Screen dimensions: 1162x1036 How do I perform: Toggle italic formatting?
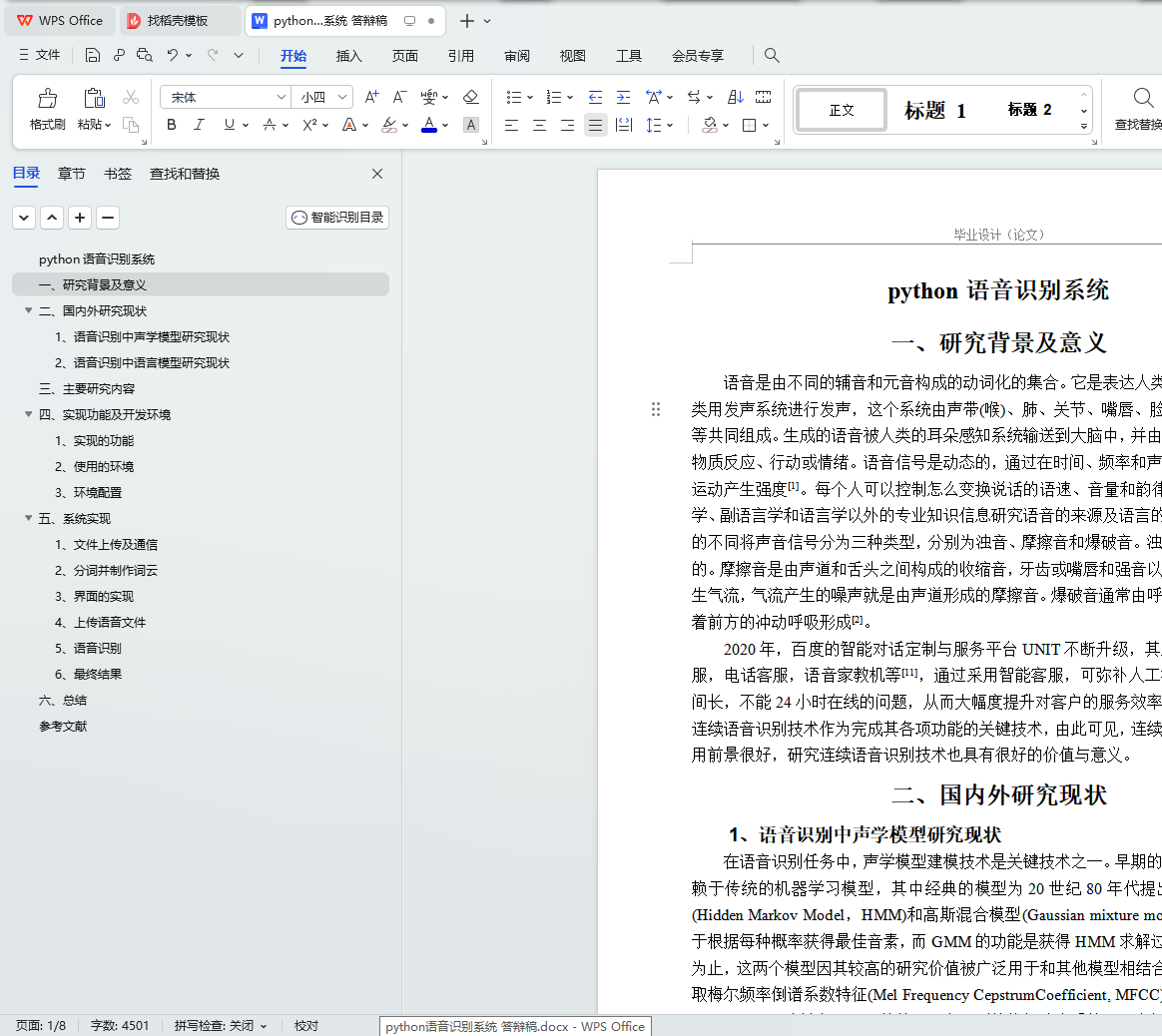pos(199,125)
